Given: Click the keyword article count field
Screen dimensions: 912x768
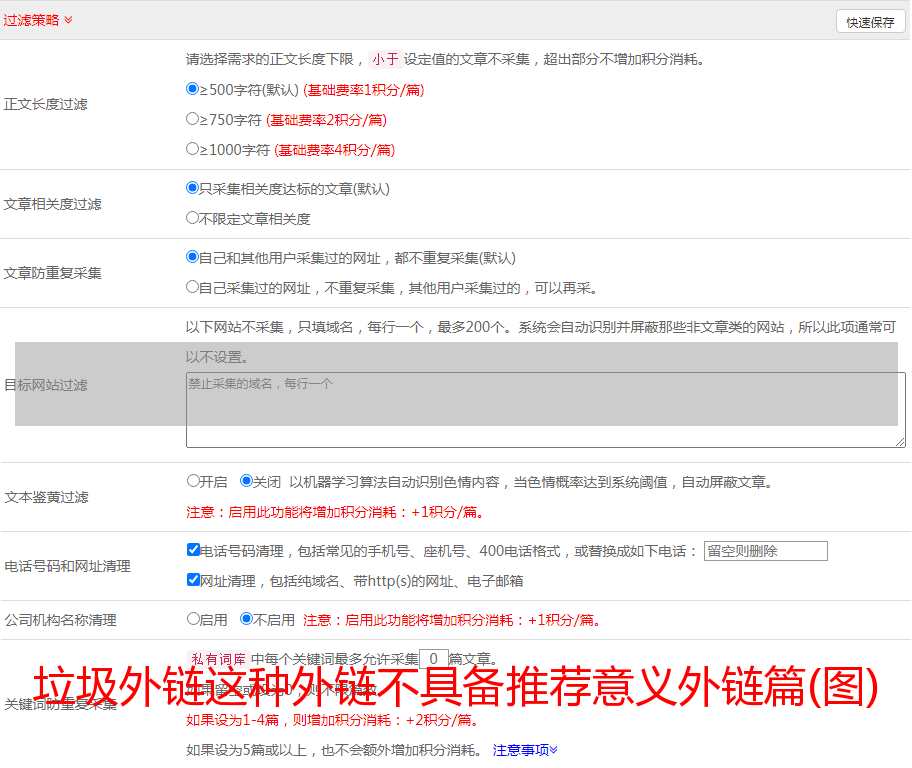Looking at the screenshot, I should 433,659.
